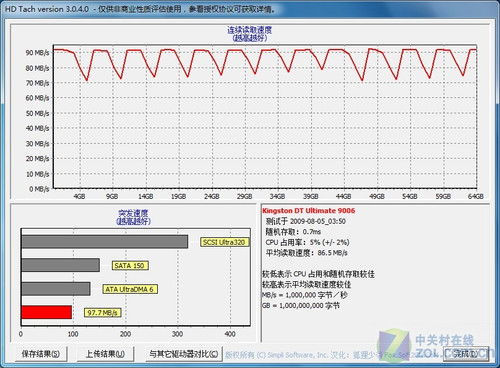Open 与其它驱动器对比(C) comparison button
This screenshot has height=368, width=500.
184,354
